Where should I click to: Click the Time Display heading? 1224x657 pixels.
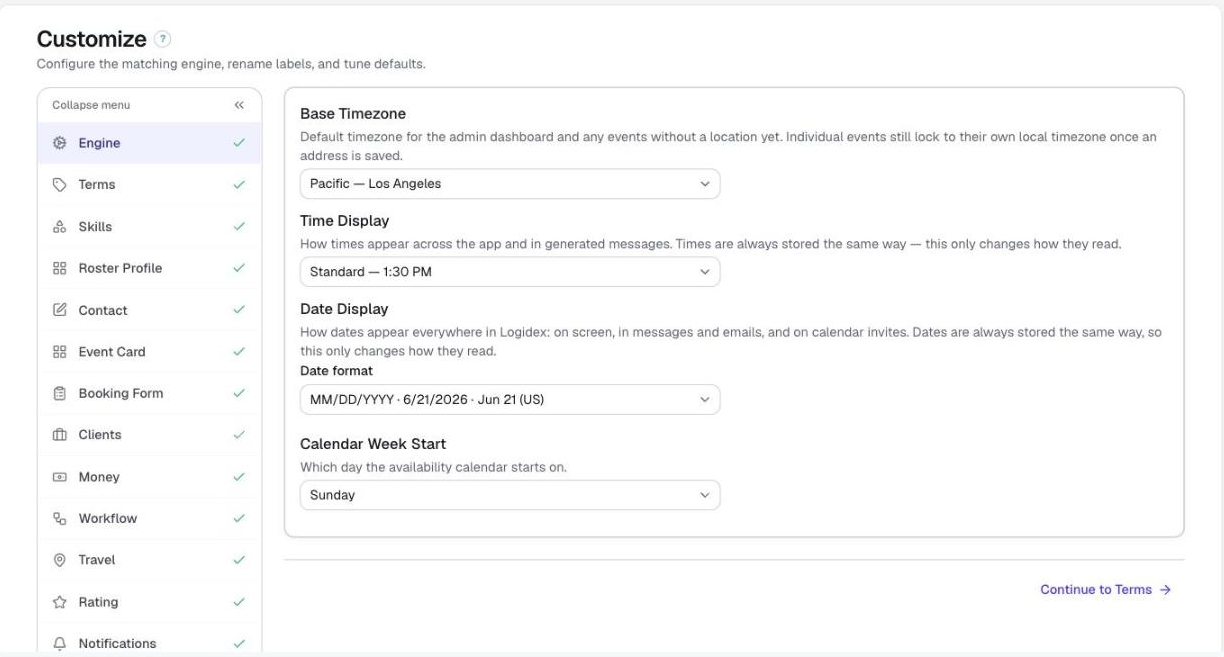[x=345, y=221]
